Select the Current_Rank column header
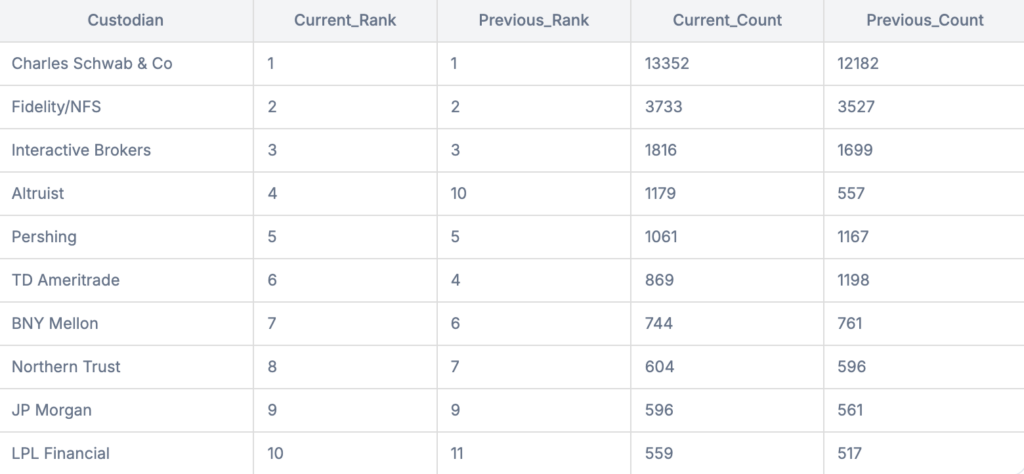This screenshot has height=474, width=1024. 345,20
